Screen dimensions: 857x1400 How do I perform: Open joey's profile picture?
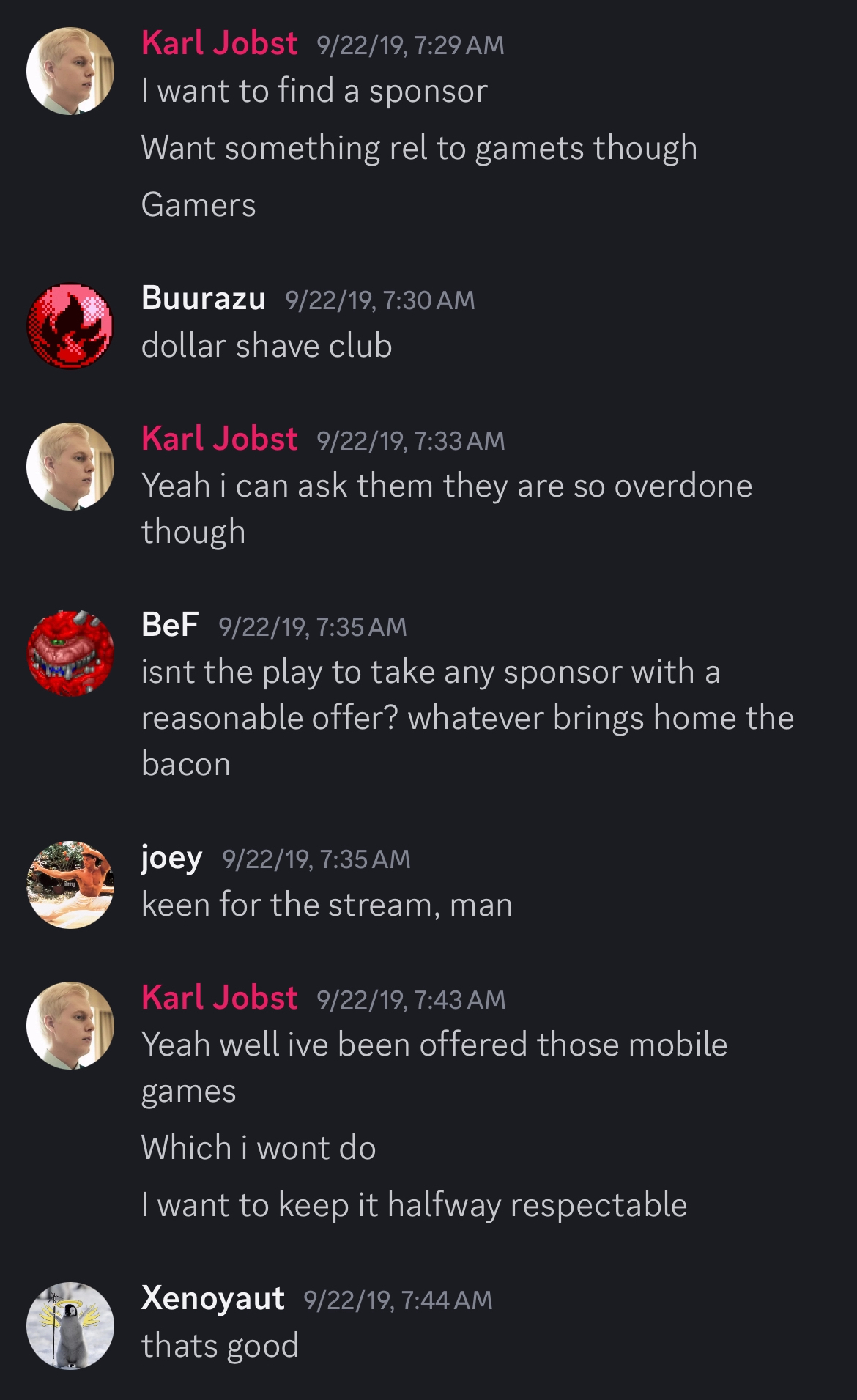pyautogui.click(x=70, y=885)
